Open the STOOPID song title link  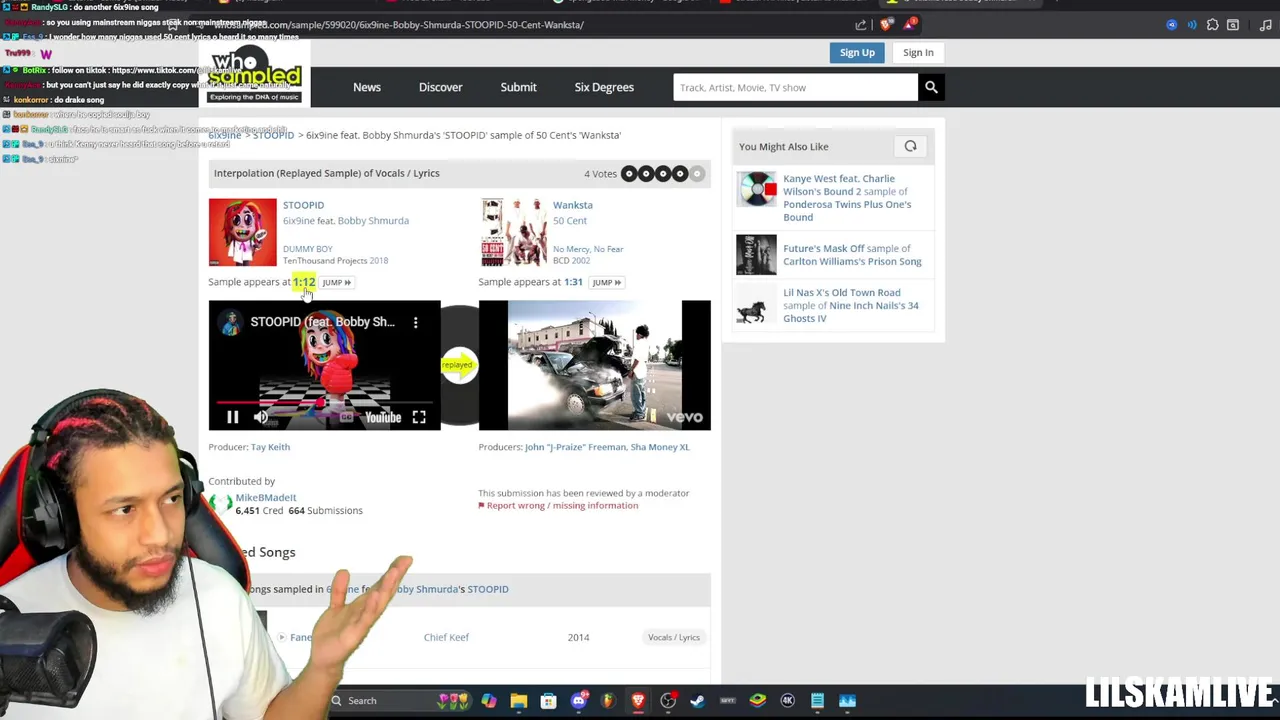[x=303, y=205]
